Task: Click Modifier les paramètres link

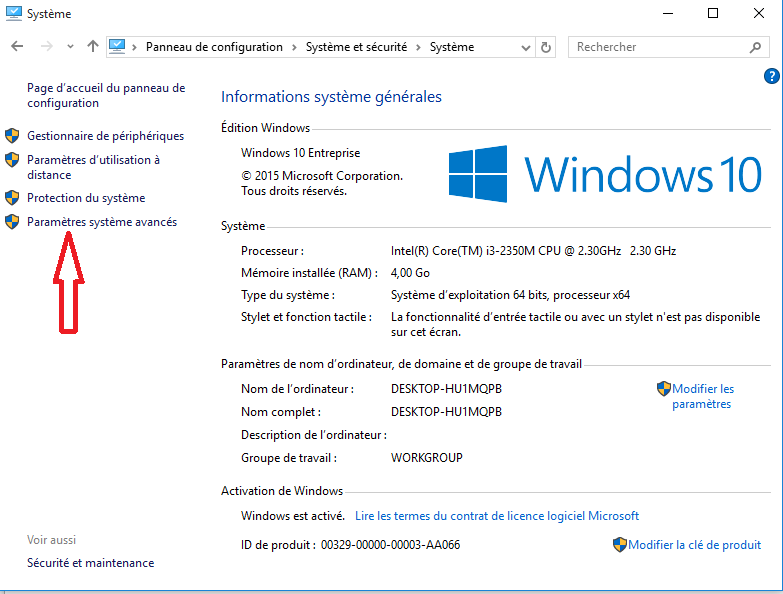Action: click(703, 396)
